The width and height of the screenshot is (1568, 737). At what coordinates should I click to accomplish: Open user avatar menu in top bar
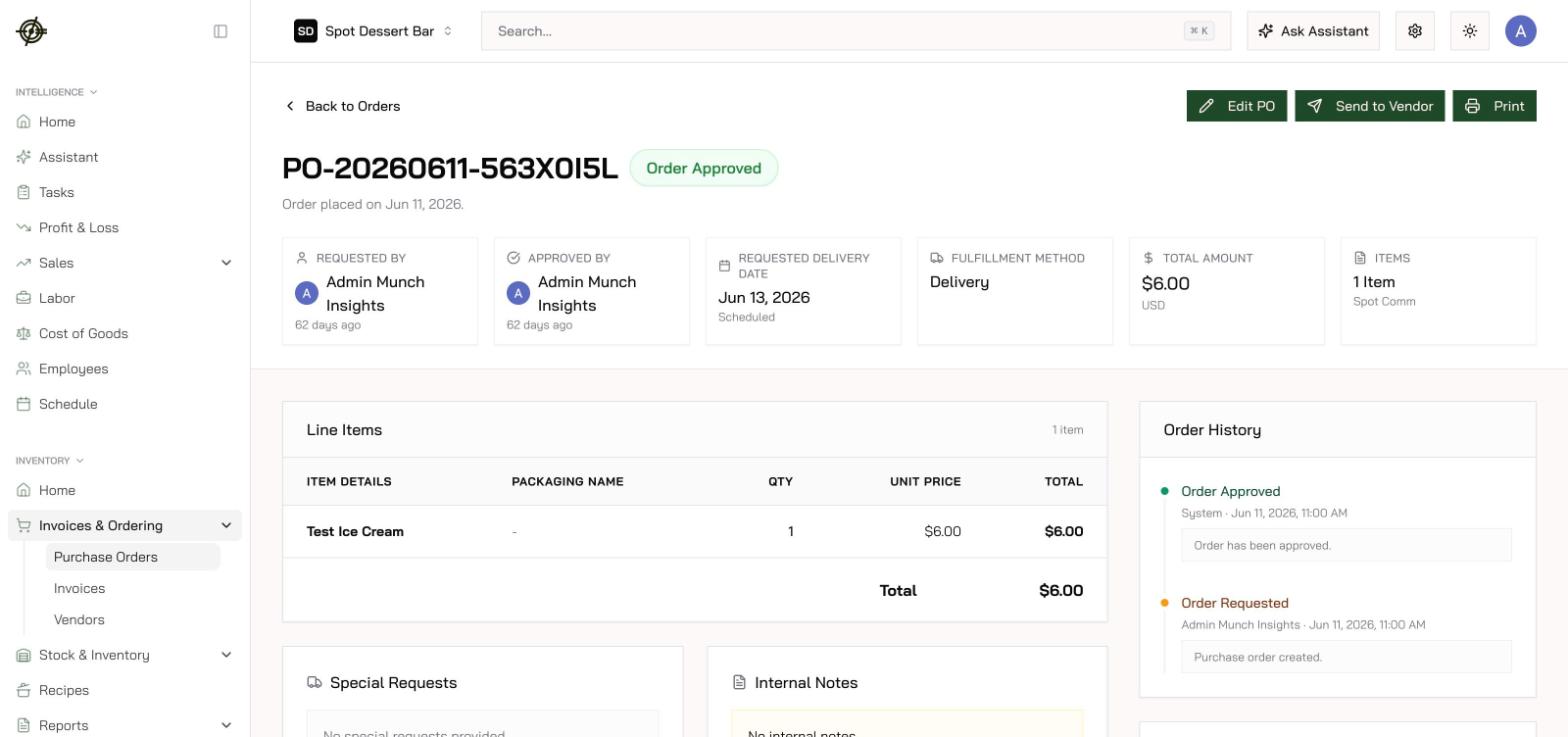tap(1521, 31)
